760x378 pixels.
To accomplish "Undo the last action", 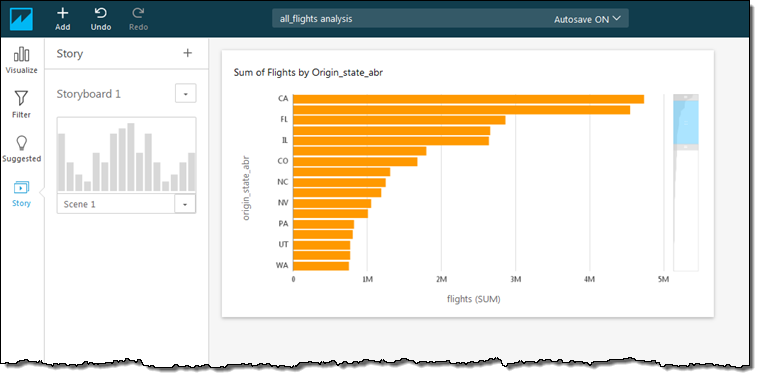I will point(101,19).
